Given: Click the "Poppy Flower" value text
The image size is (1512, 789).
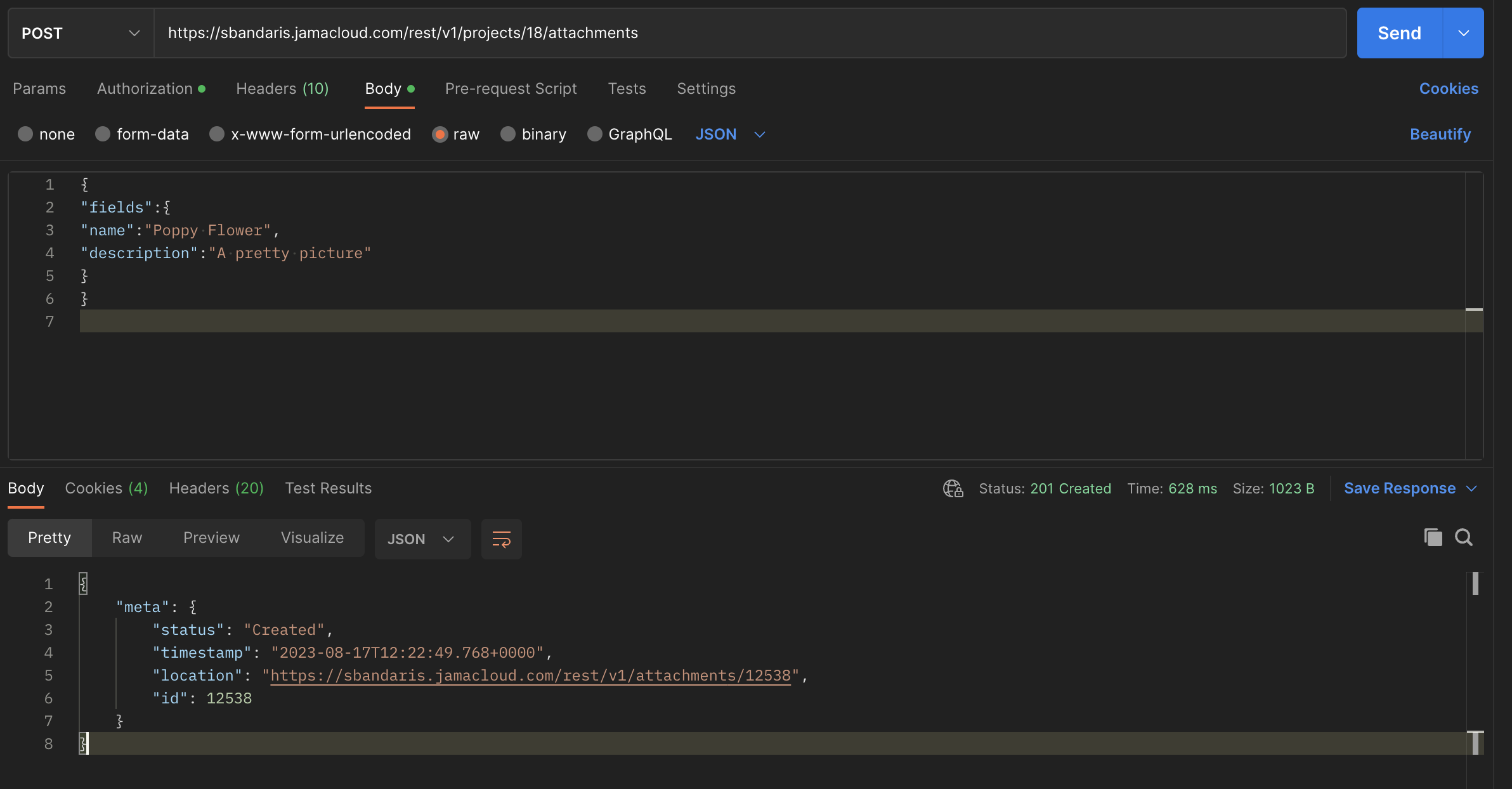Looking at the screenshot, I should (208, 230).
